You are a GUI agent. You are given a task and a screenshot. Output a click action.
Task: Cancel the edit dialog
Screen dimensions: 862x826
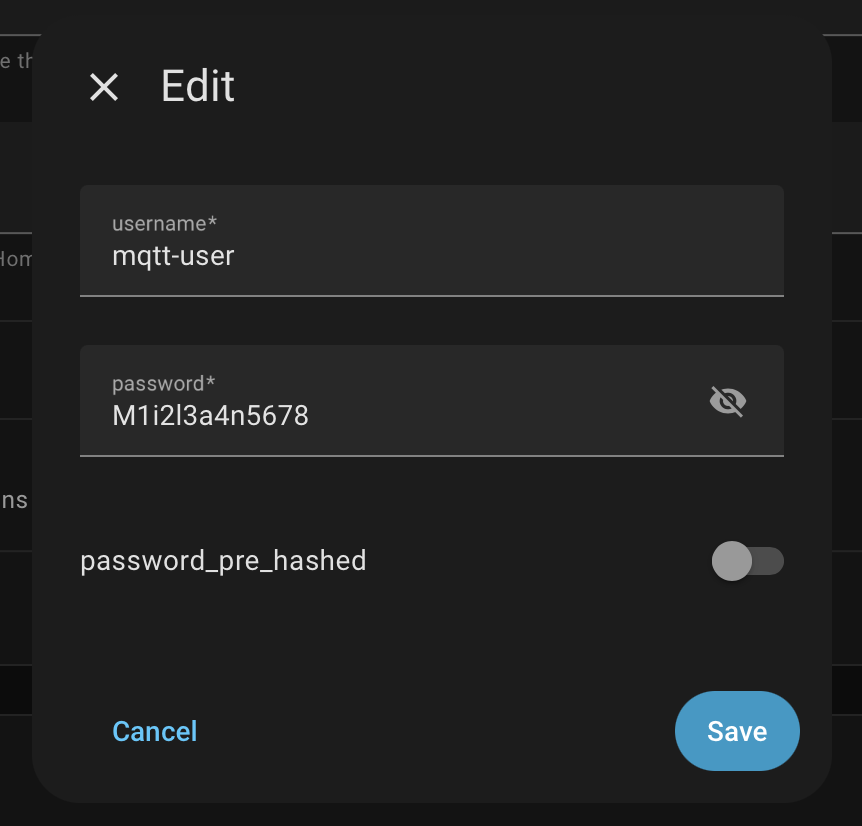[x=154, y=731]
